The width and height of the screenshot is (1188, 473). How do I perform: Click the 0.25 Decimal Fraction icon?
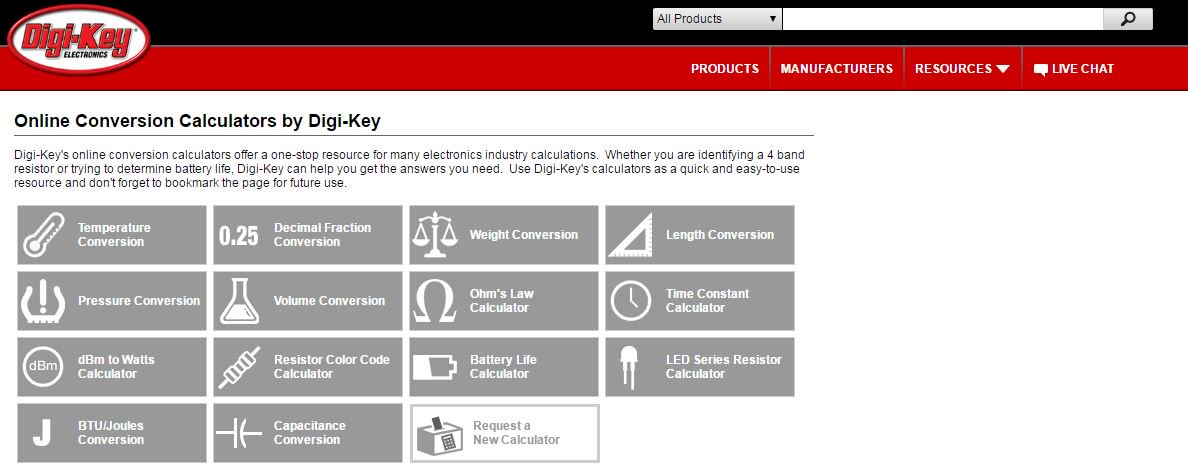click(x=239, y=236)
